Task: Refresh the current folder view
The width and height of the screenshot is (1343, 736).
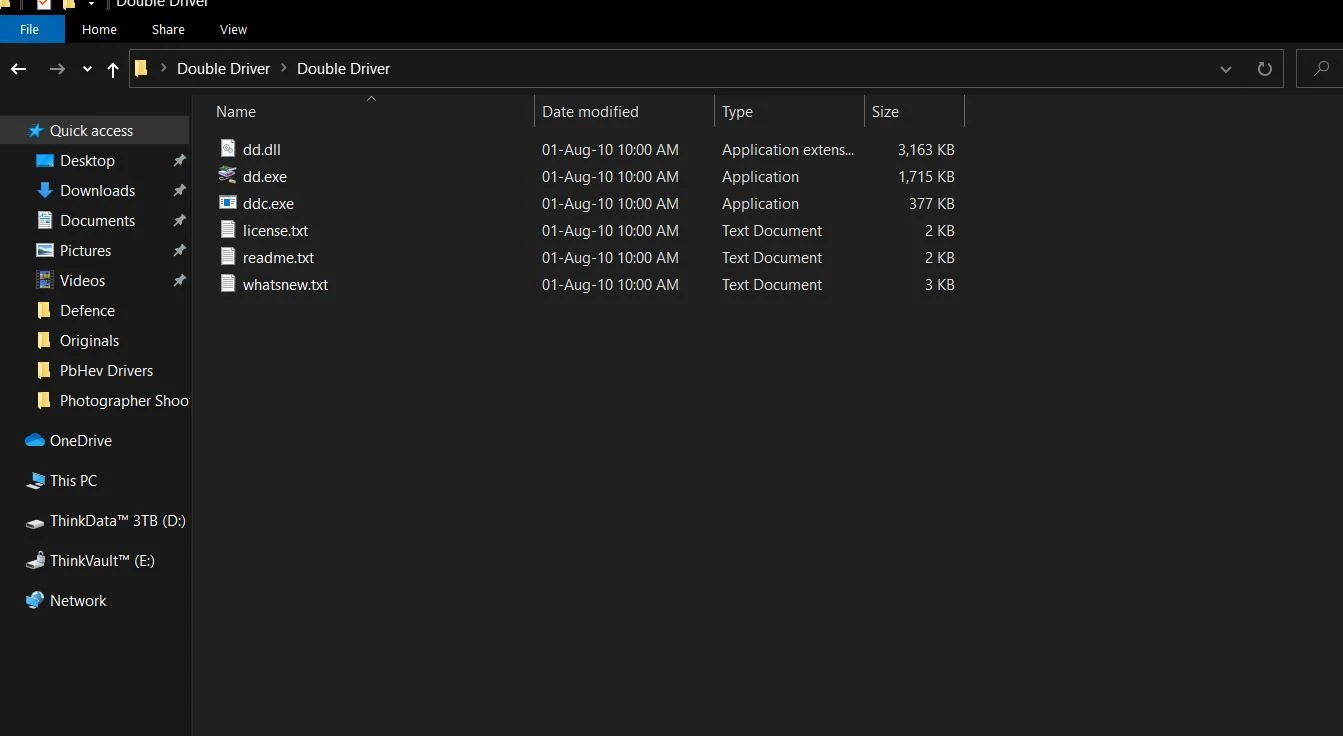Action: 1264,68
